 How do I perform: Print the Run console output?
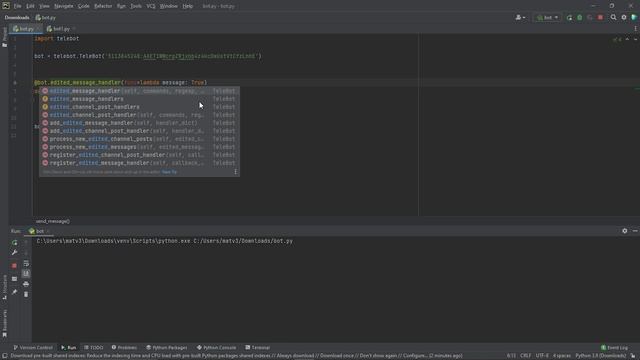pyautogui.click(x=26, y=284)
